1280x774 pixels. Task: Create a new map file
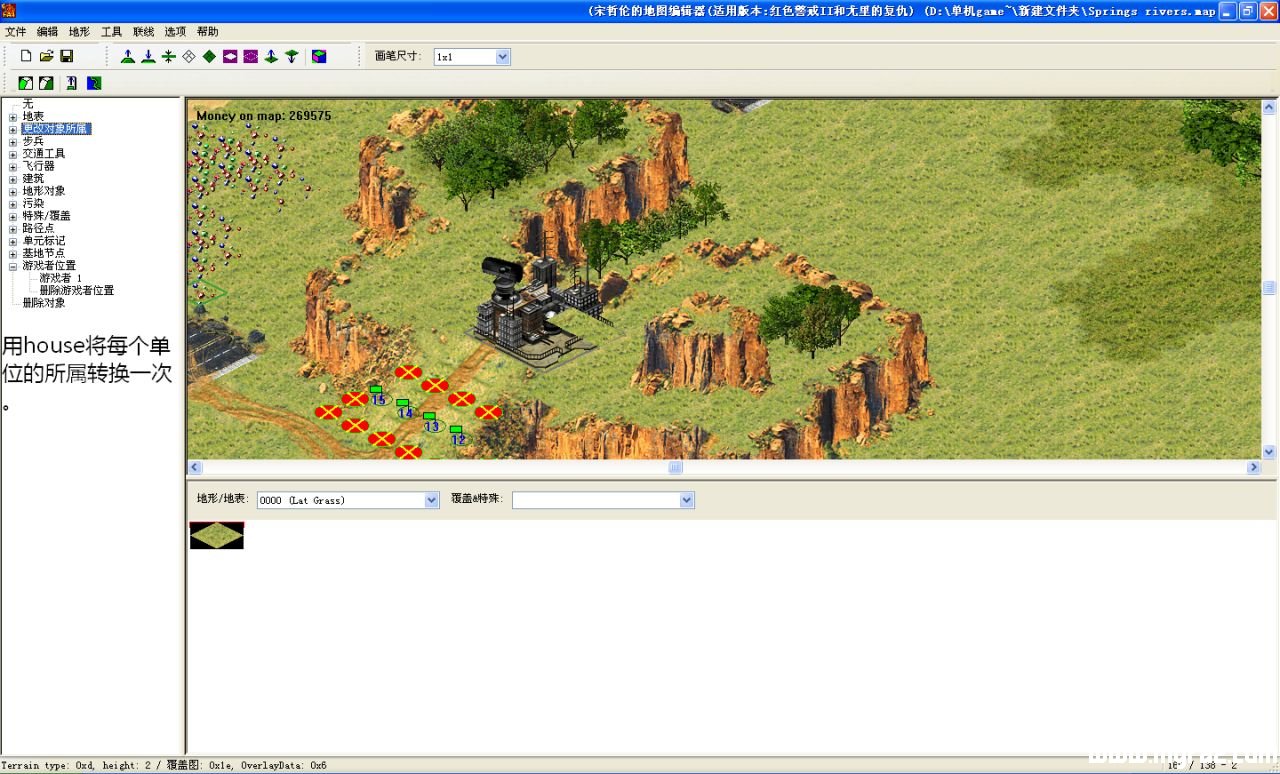tap(26, 57)
